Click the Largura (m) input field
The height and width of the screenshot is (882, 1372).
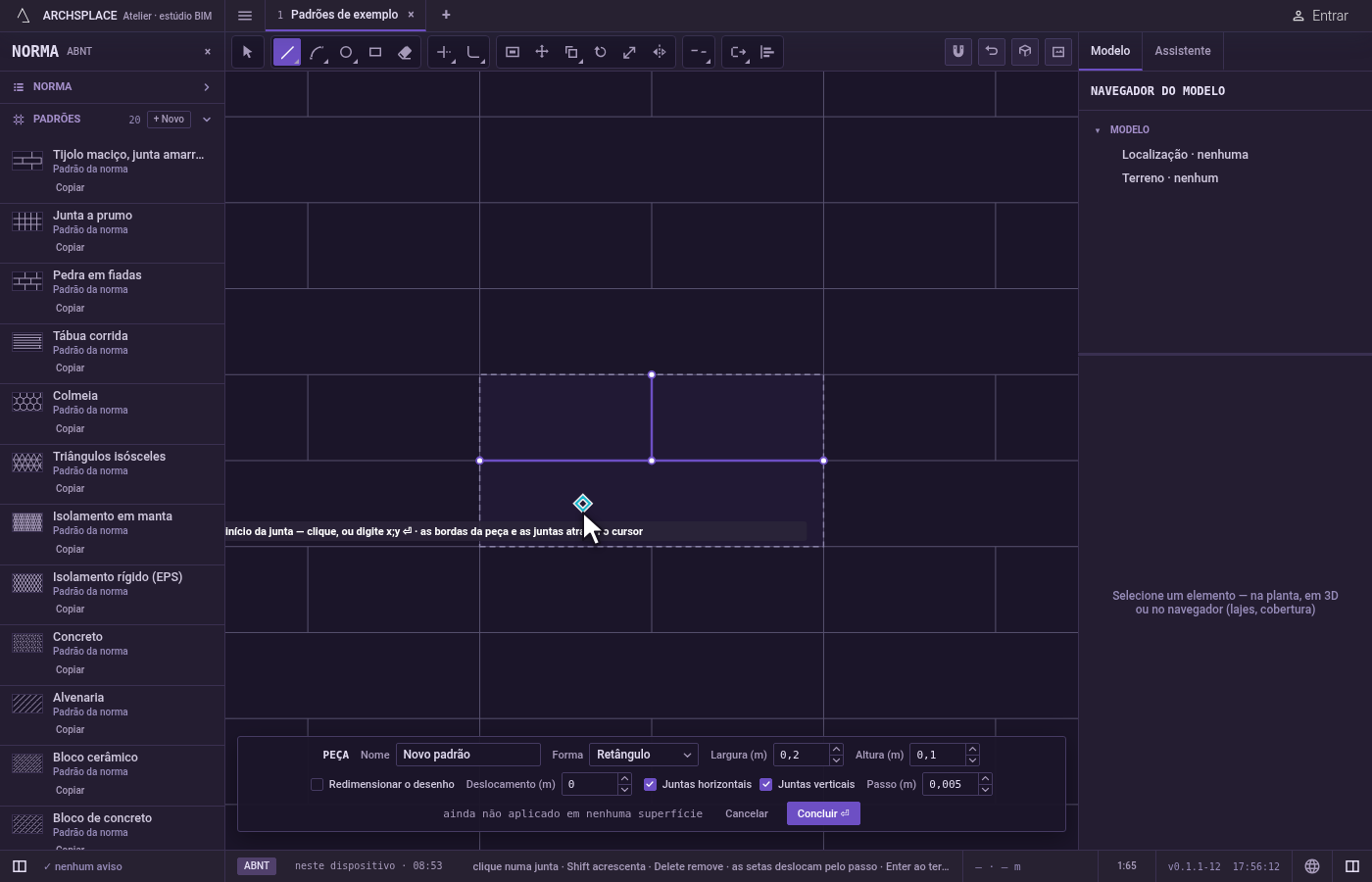pos(801,755)
